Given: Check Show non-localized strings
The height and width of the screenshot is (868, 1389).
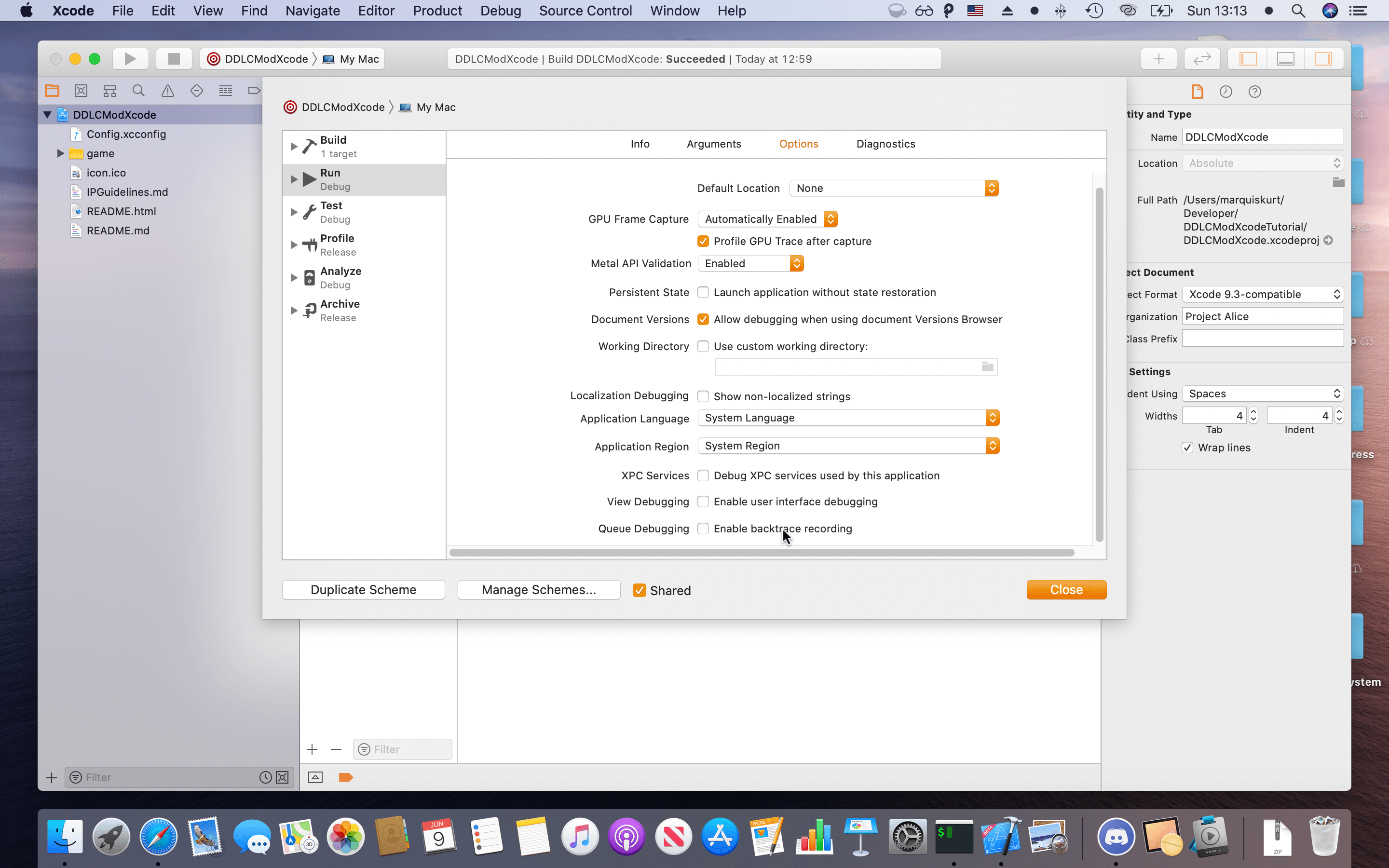Looking at the screenshot, I should coord(703,396).
